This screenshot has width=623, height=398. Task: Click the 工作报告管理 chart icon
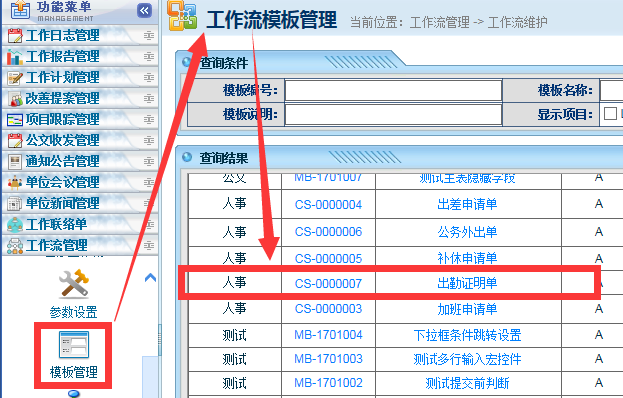(15, 56)
